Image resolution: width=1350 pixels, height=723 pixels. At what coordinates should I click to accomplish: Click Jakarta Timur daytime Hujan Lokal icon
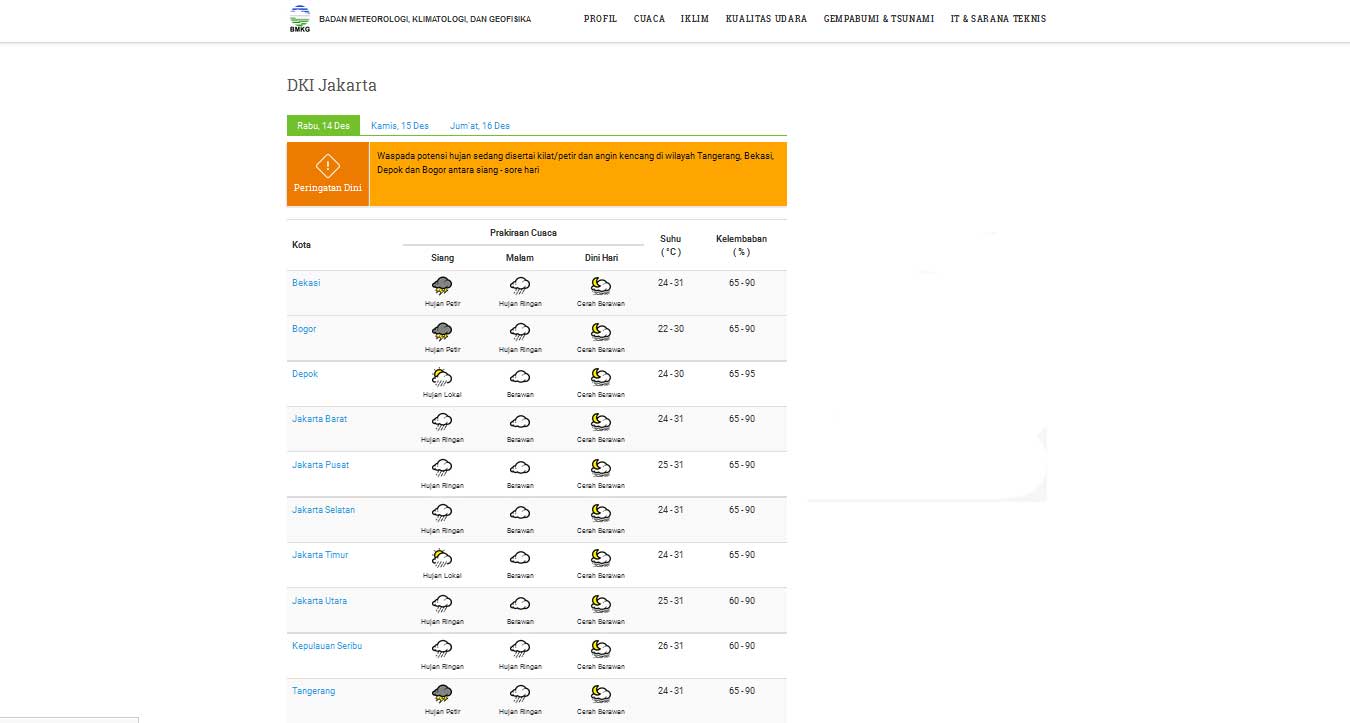click(x=442, y=558)
